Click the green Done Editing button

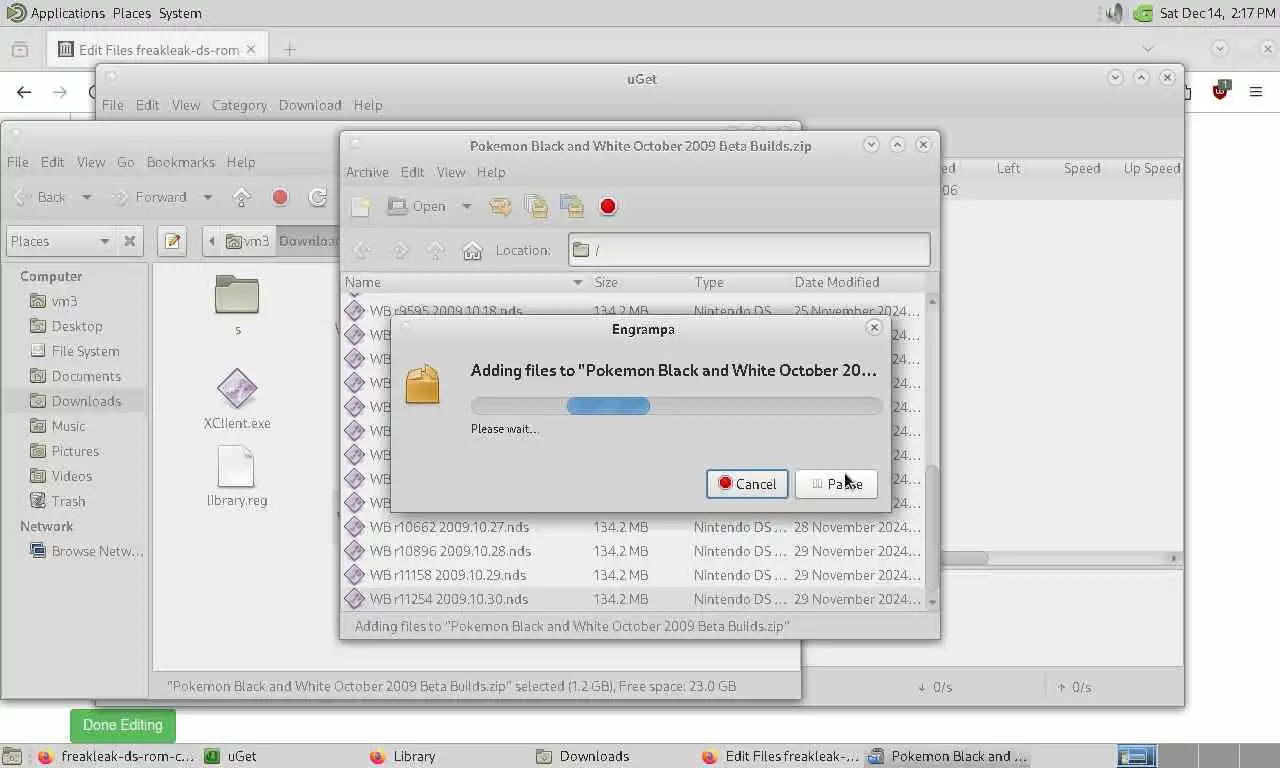[x=122, y=725]
